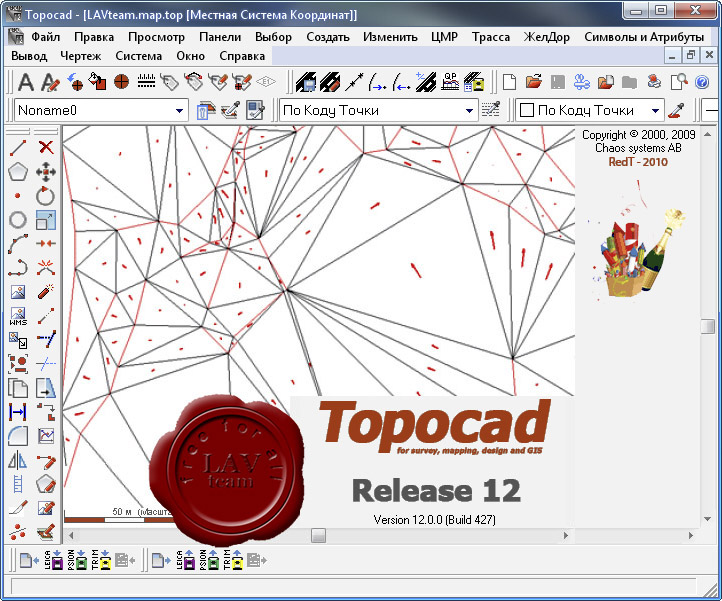
Task: Click the vertical scroll down arrow
Action: pyautogui.click(x=708, y=519)
